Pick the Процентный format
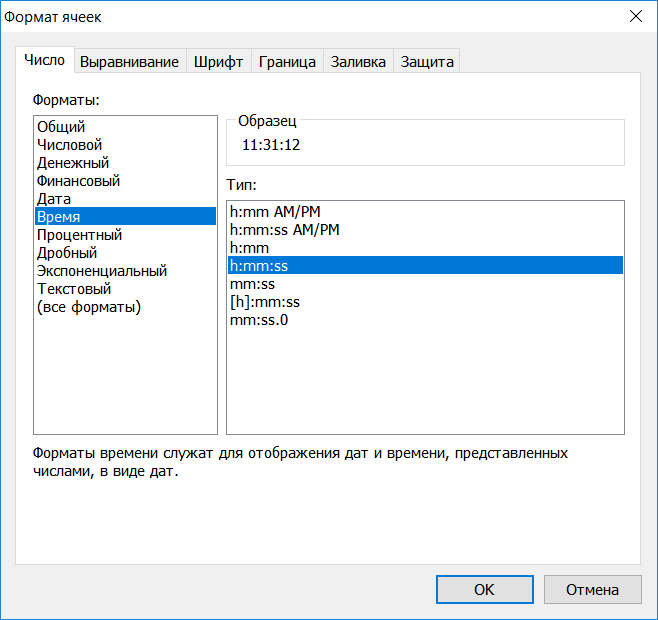This screenshot has height=620, width=658. tap(125, 235)
